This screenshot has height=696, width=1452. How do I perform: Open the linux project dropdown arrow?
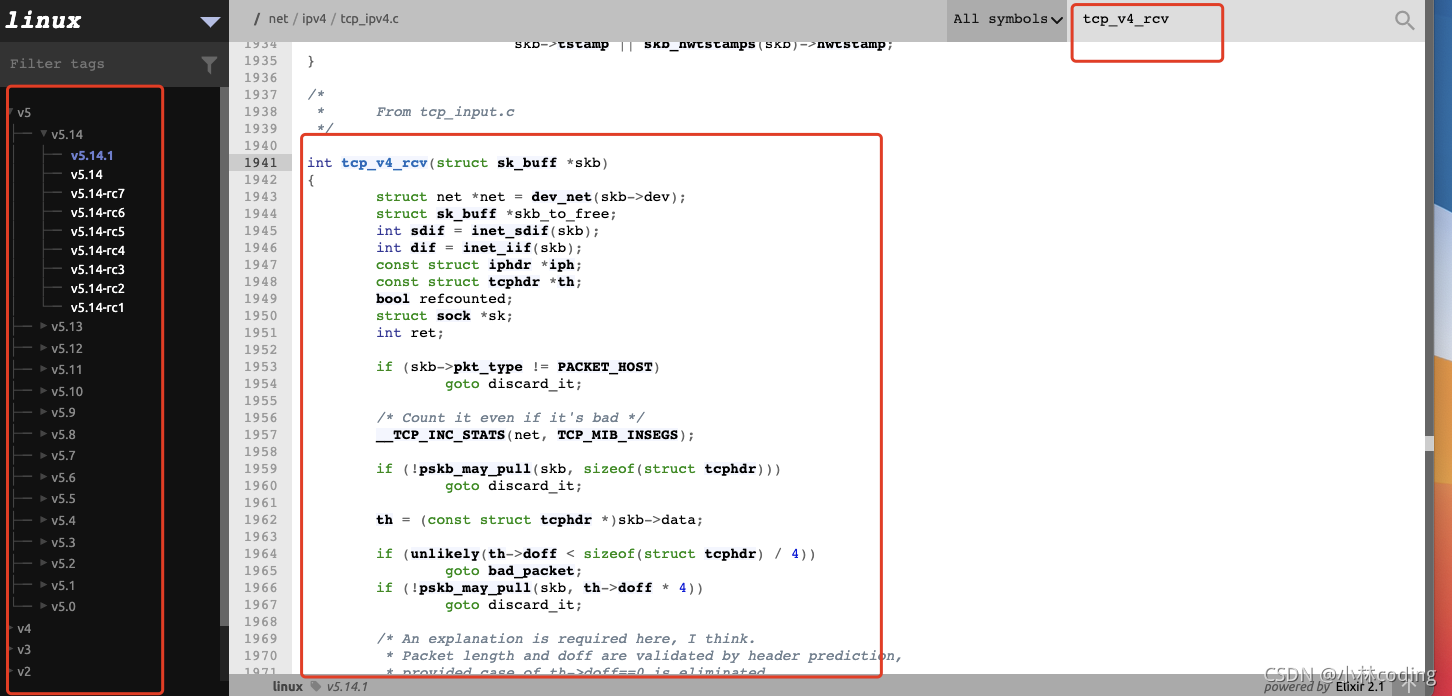click(210, 22)
